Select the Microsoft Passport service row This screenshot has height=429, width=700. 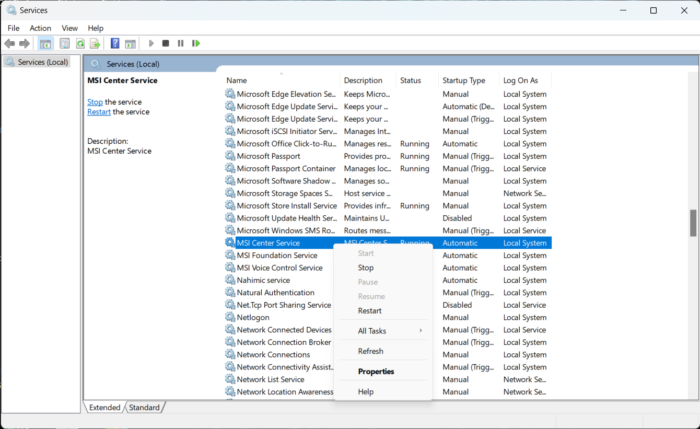388,156
